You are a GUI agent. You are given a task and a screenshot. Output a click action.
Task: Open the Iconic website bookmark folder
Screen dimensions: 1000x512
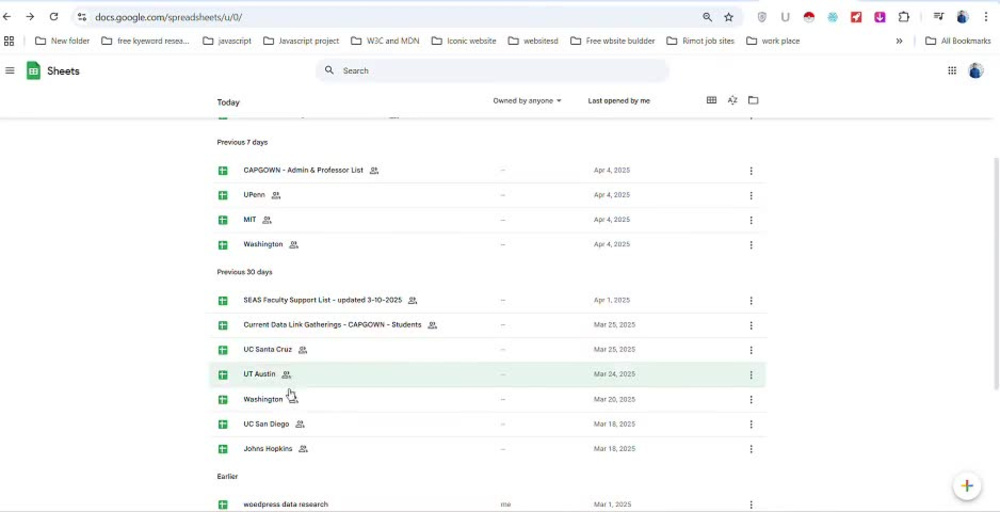pyautogui.click(x=464, y=41)
